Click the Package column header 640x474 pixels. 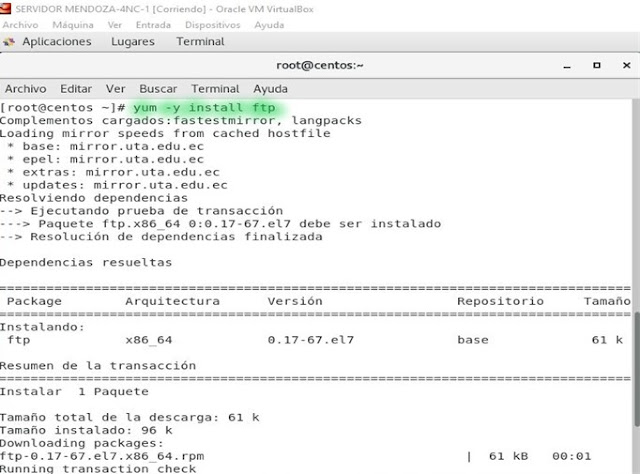(34, 301)
